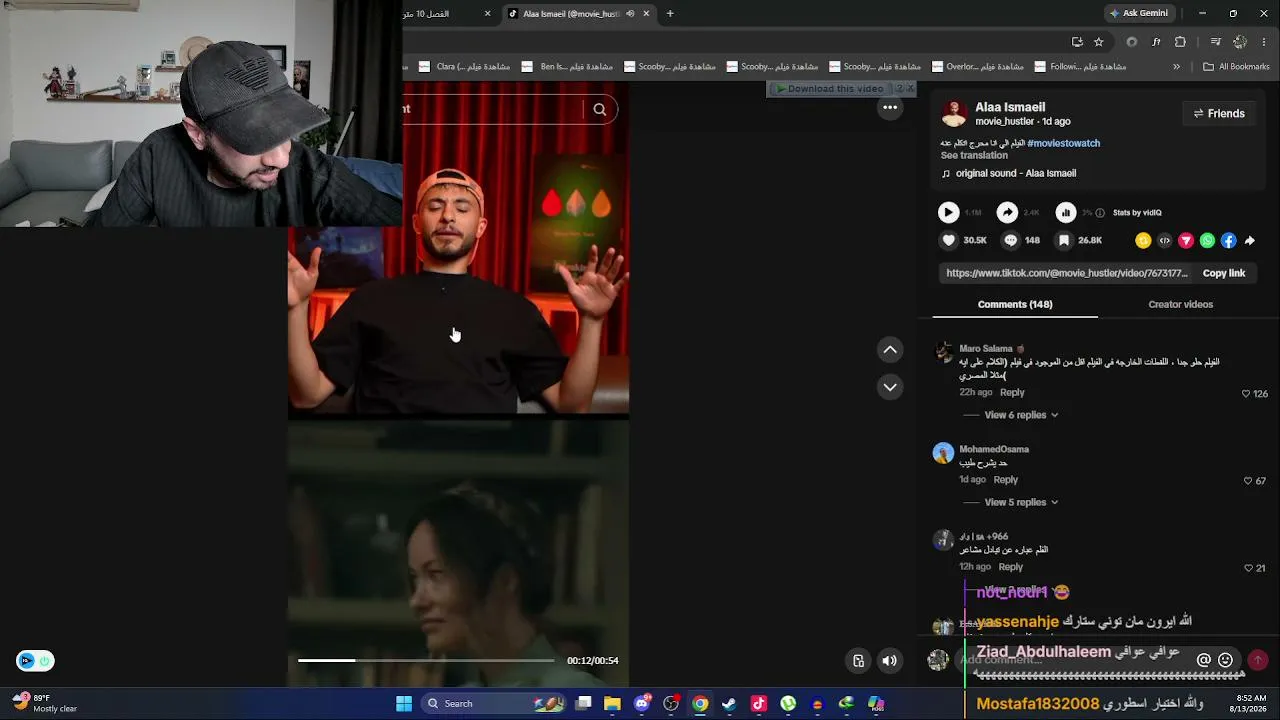
Task: Go to the previous video with up arrow
Action: pyautogui.click(x=890, y=350)
